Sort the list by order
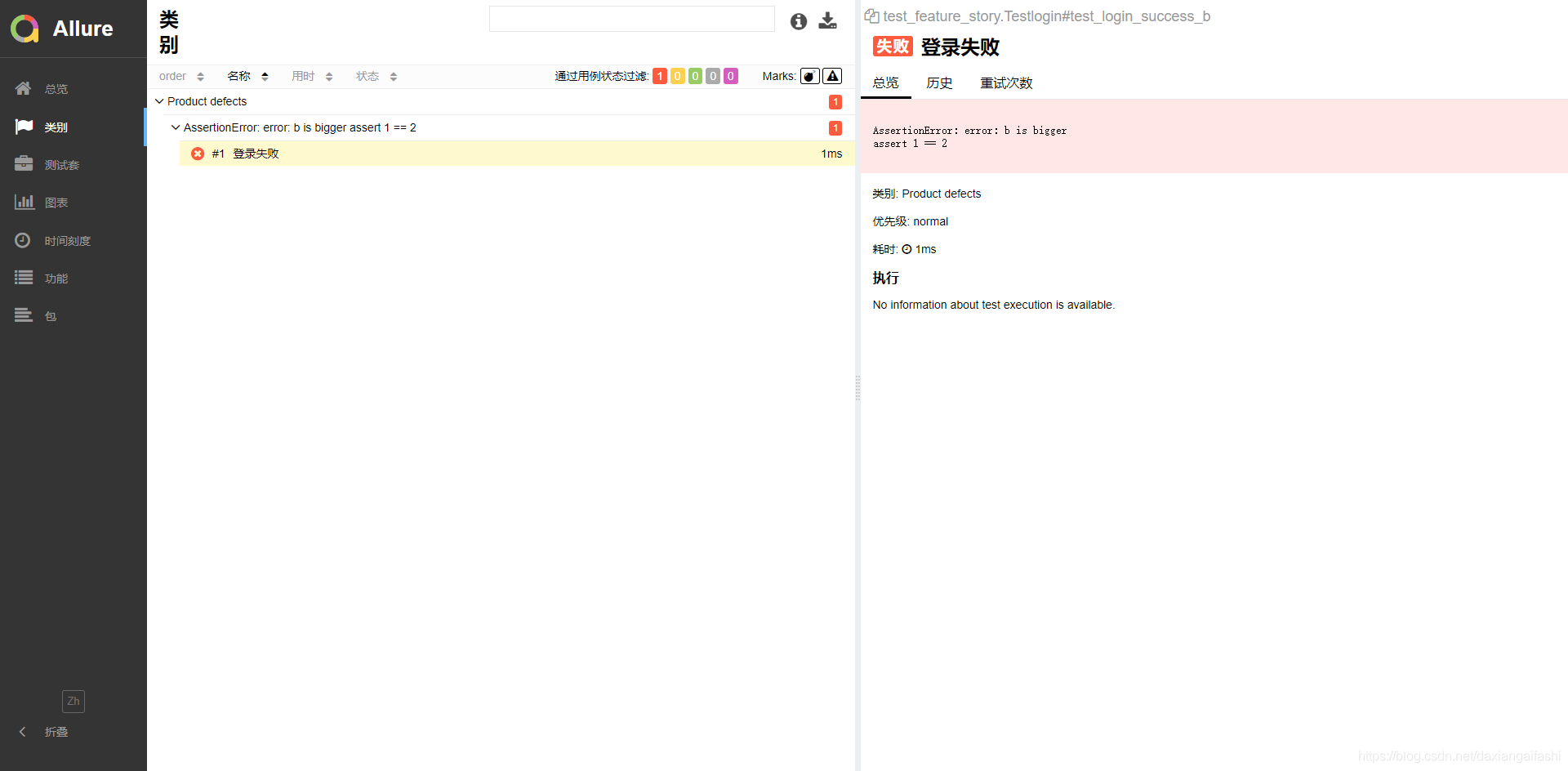 [x=181, y=76]
